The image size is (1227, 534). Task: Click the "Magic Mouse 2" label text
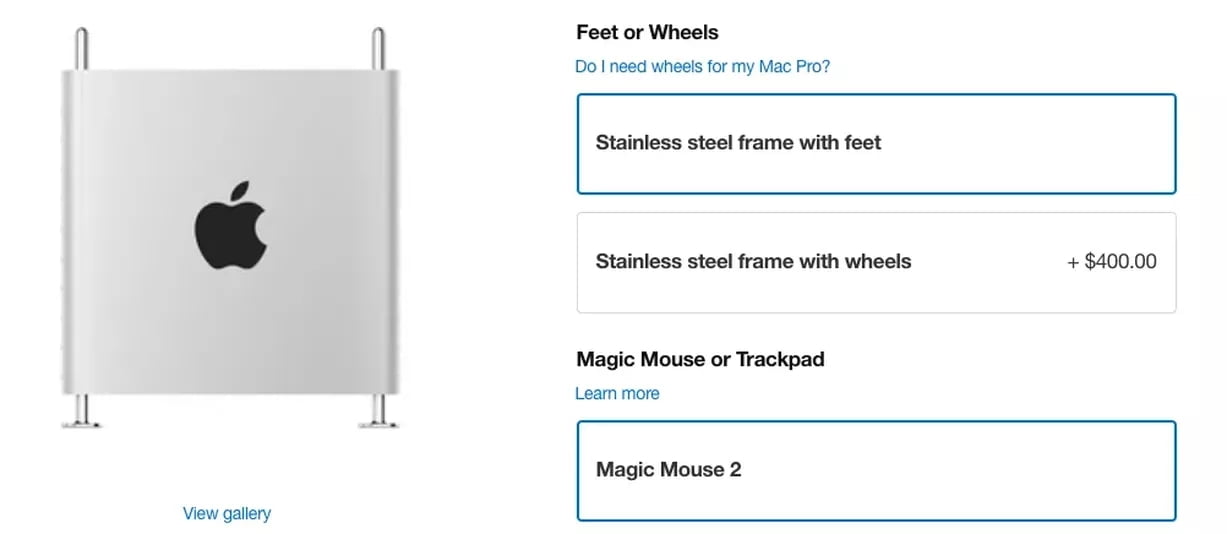[x=668, y=470]
